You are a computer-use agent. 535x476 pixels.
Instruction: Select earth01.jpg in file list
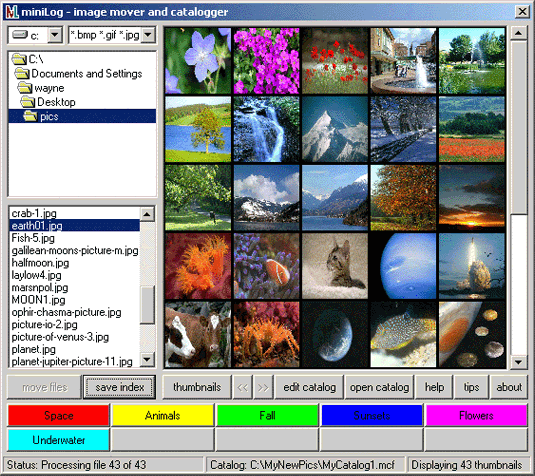[x=74, y=226]
